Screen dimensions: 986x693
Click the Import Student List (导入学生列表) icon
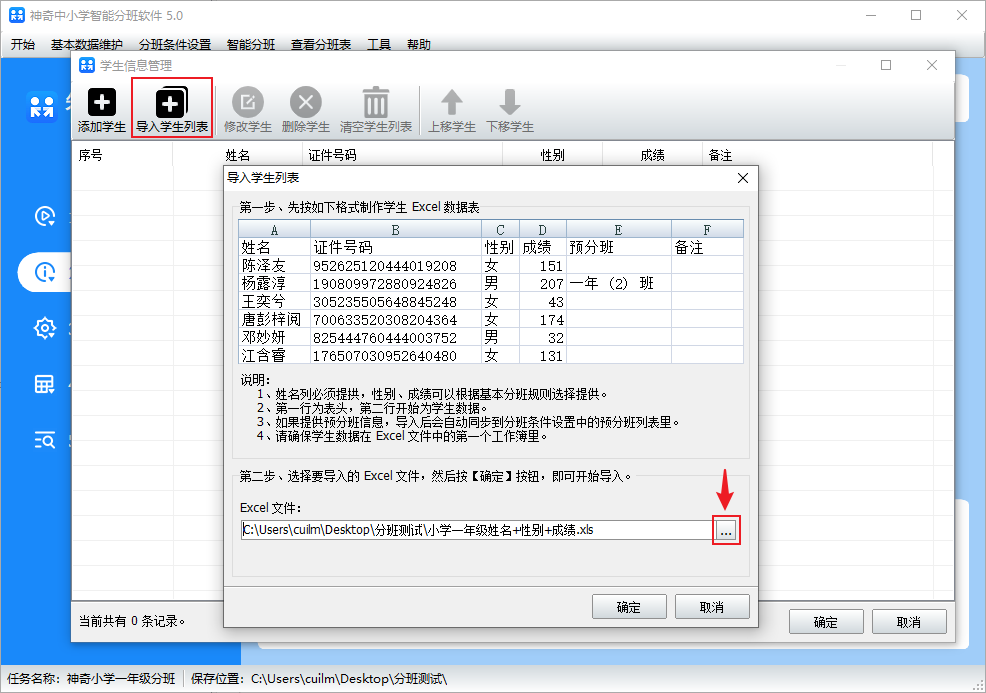click(x=172, y=103)
